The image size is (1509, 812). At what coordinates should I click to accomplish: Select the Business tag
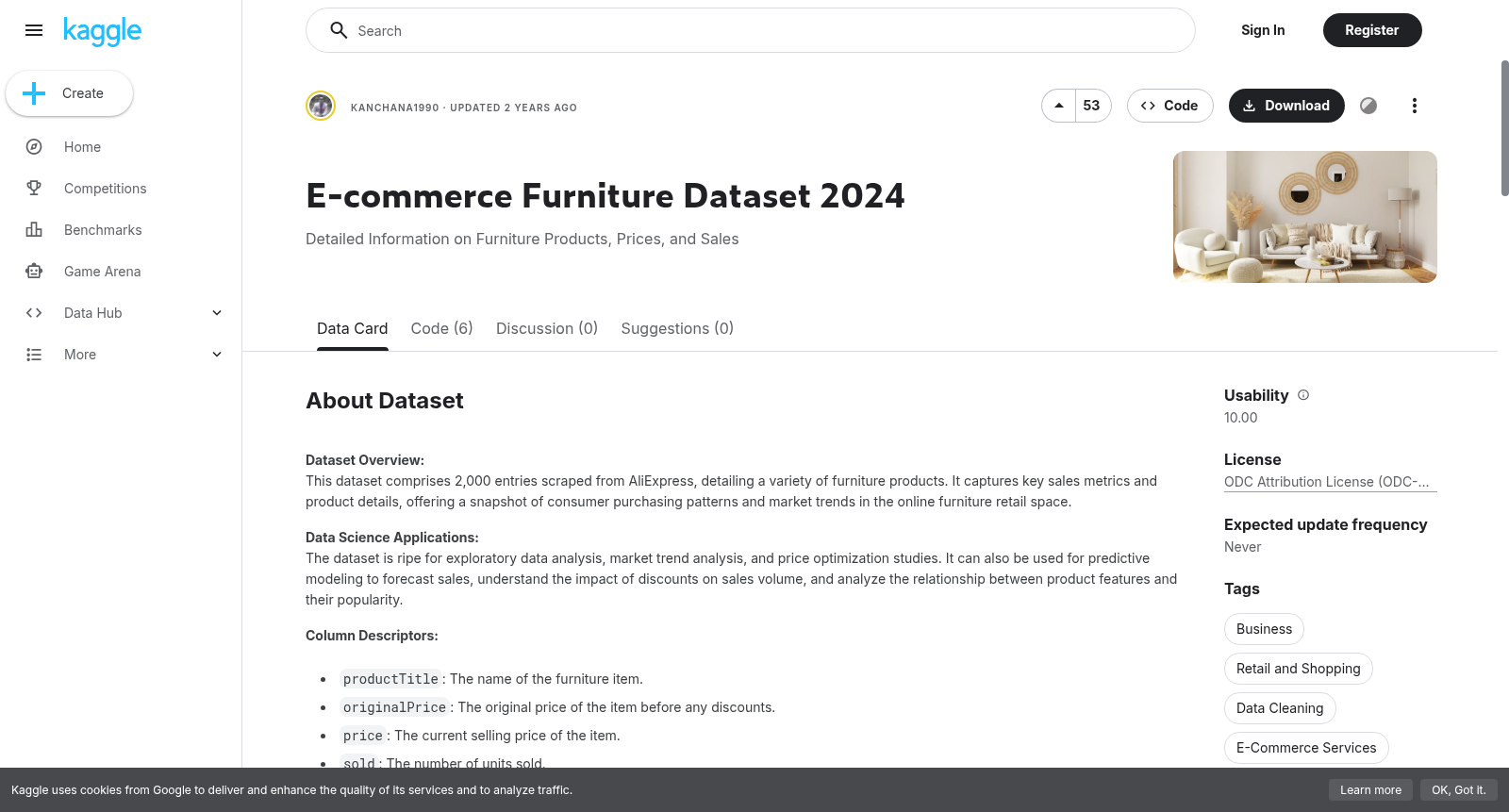(x=1264, y=629)
